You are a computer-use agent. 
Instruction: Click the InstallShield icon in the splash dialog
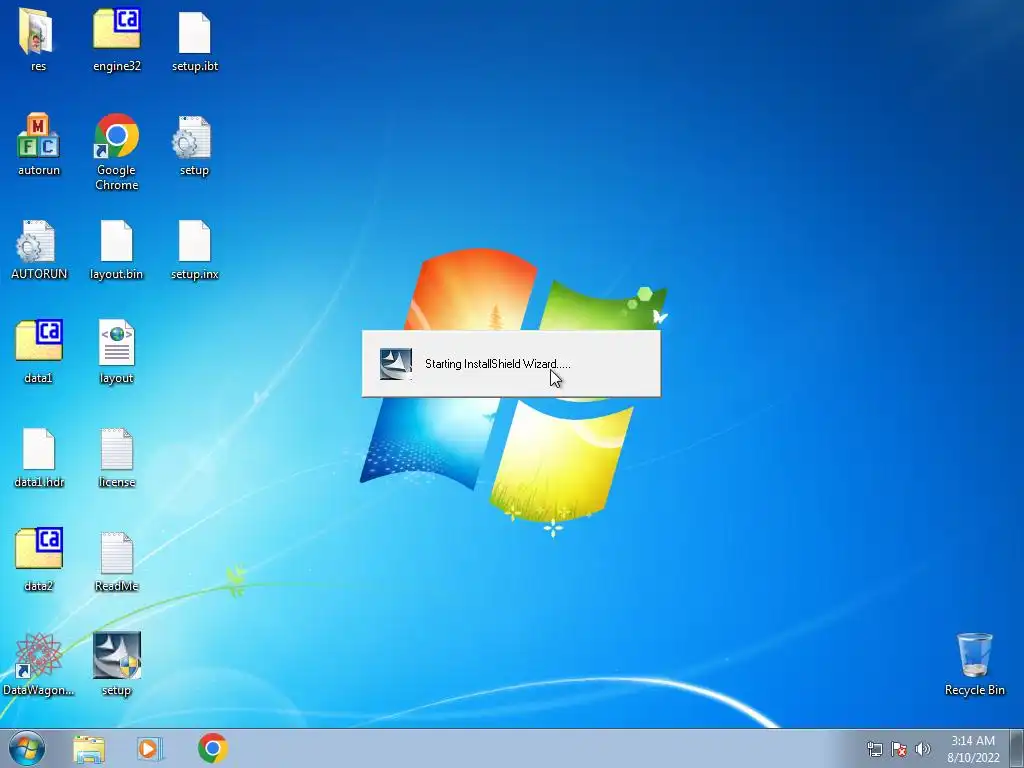[x=396, y=364]
